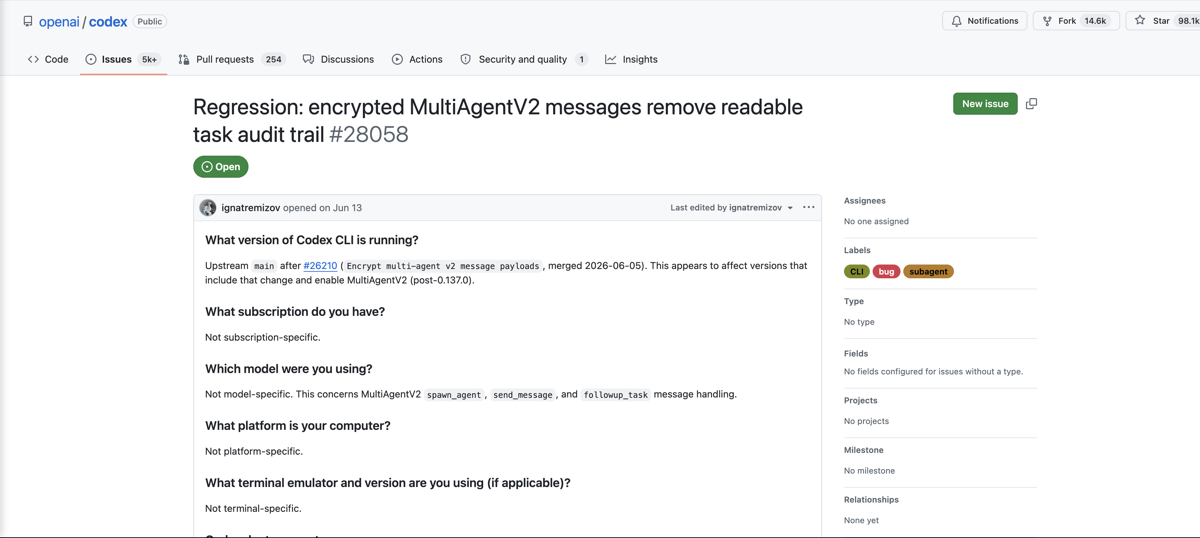Click the issue number #28058
Screen dimensions: 1200x538
pos(369,134)
